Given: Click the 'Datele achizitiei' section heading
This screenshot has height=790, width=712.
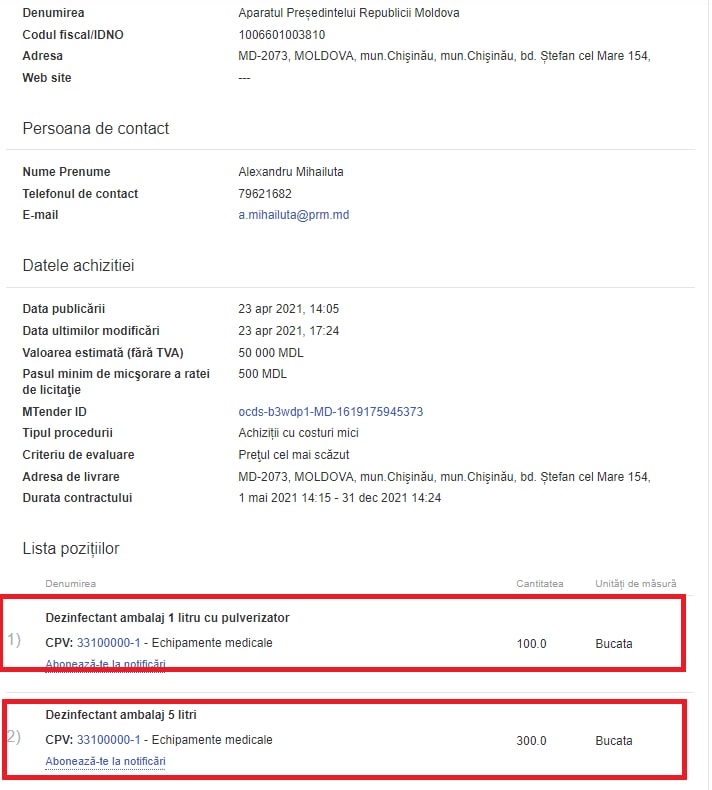Looking at the screenshot, I should pos(78,266).
